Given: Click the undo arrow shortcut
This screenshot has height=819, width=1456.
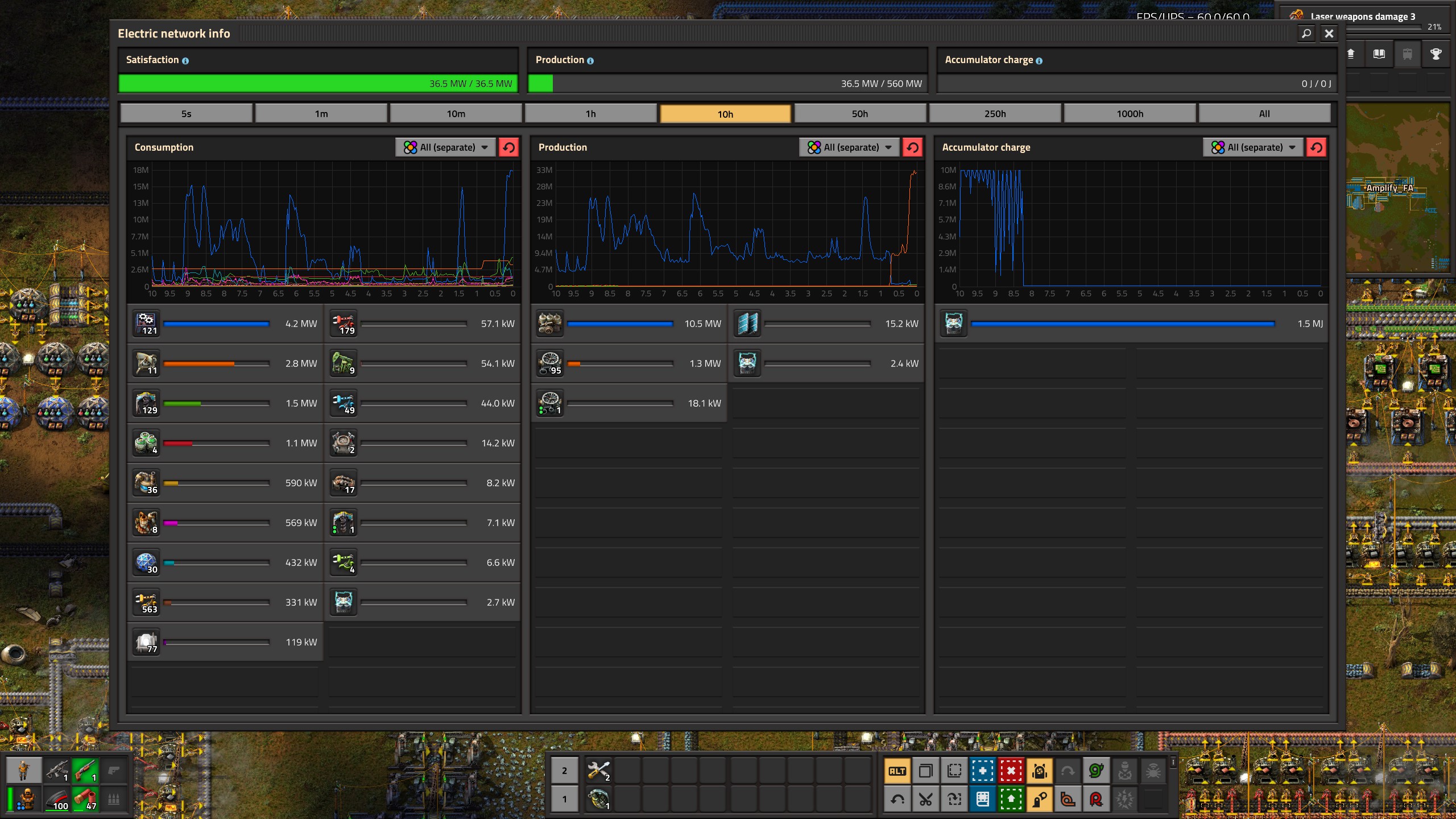Looking at the screenshot, I should pyautogui.click(x=897, y=800).
